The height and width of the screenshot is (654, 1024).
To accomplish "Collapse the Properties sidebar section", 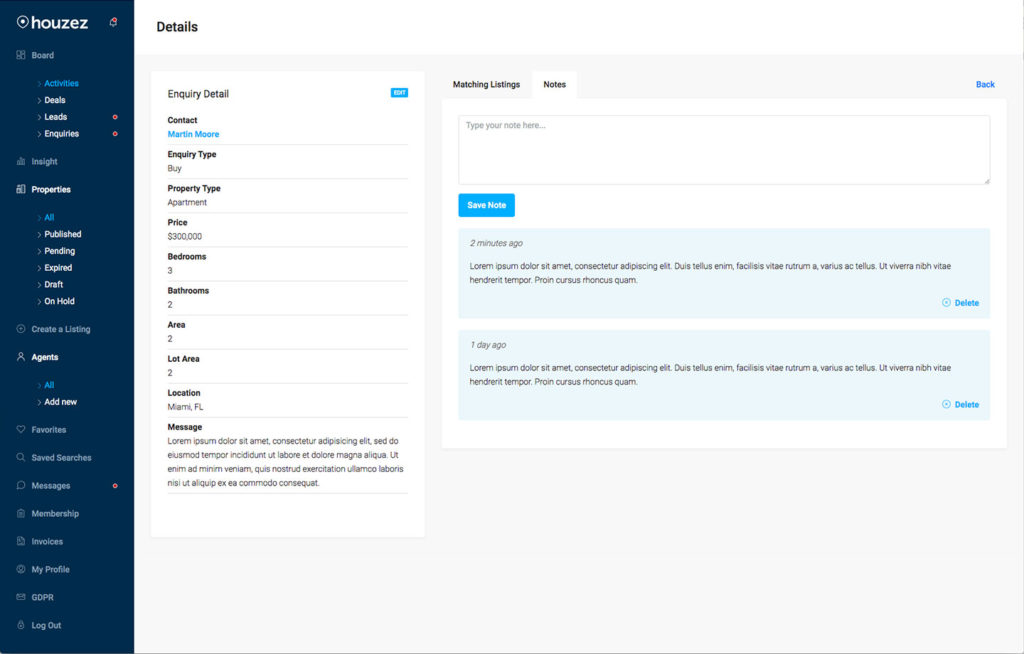I will (x=51, y=189).
